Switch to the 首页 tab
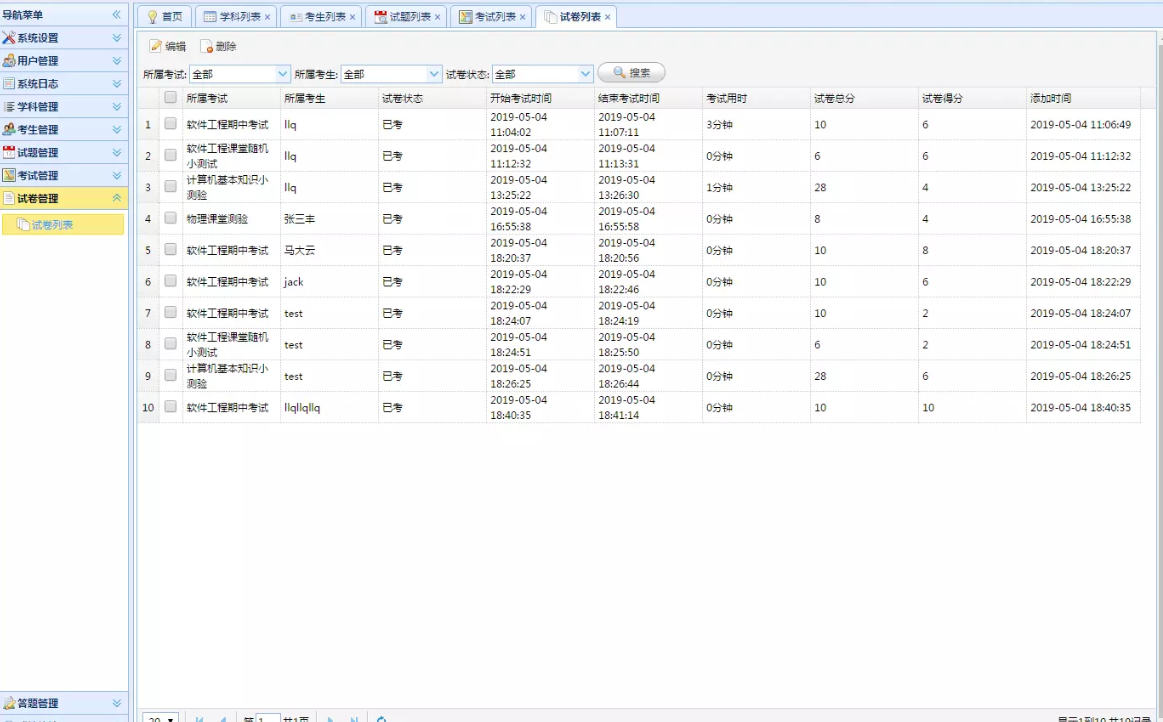The height and width of the screenshot is (722, 1163). pos(165,17)
